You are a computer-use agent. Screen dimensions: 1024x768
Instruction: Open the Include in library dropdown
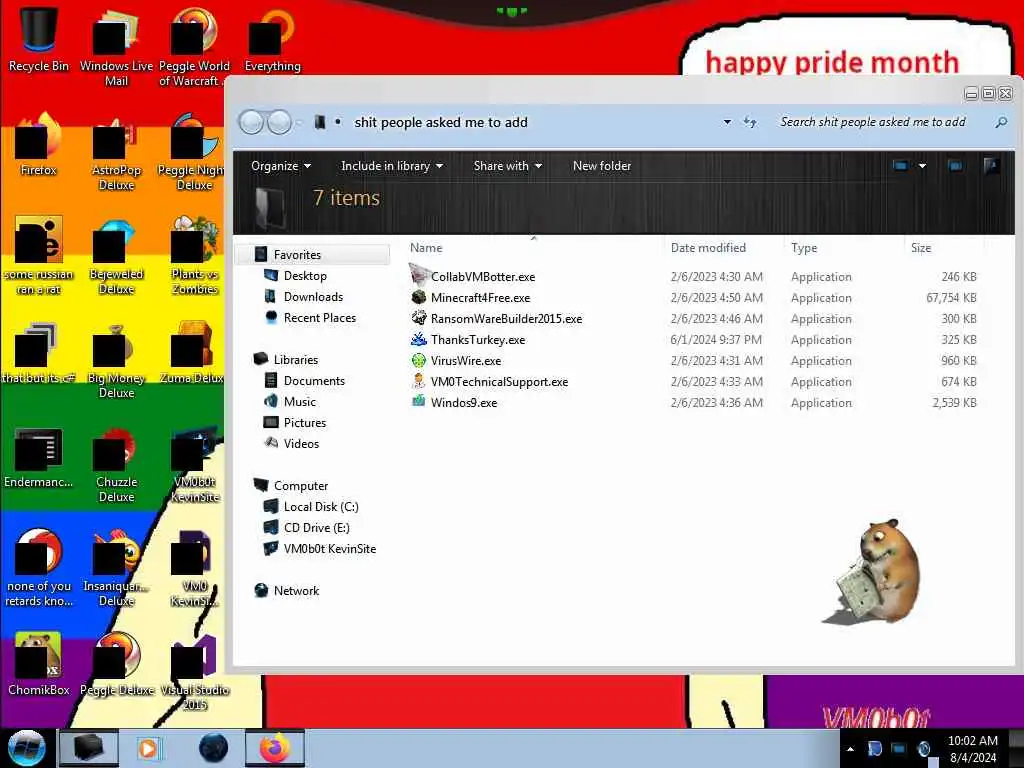pyautogui.click(x=392, y=166)
